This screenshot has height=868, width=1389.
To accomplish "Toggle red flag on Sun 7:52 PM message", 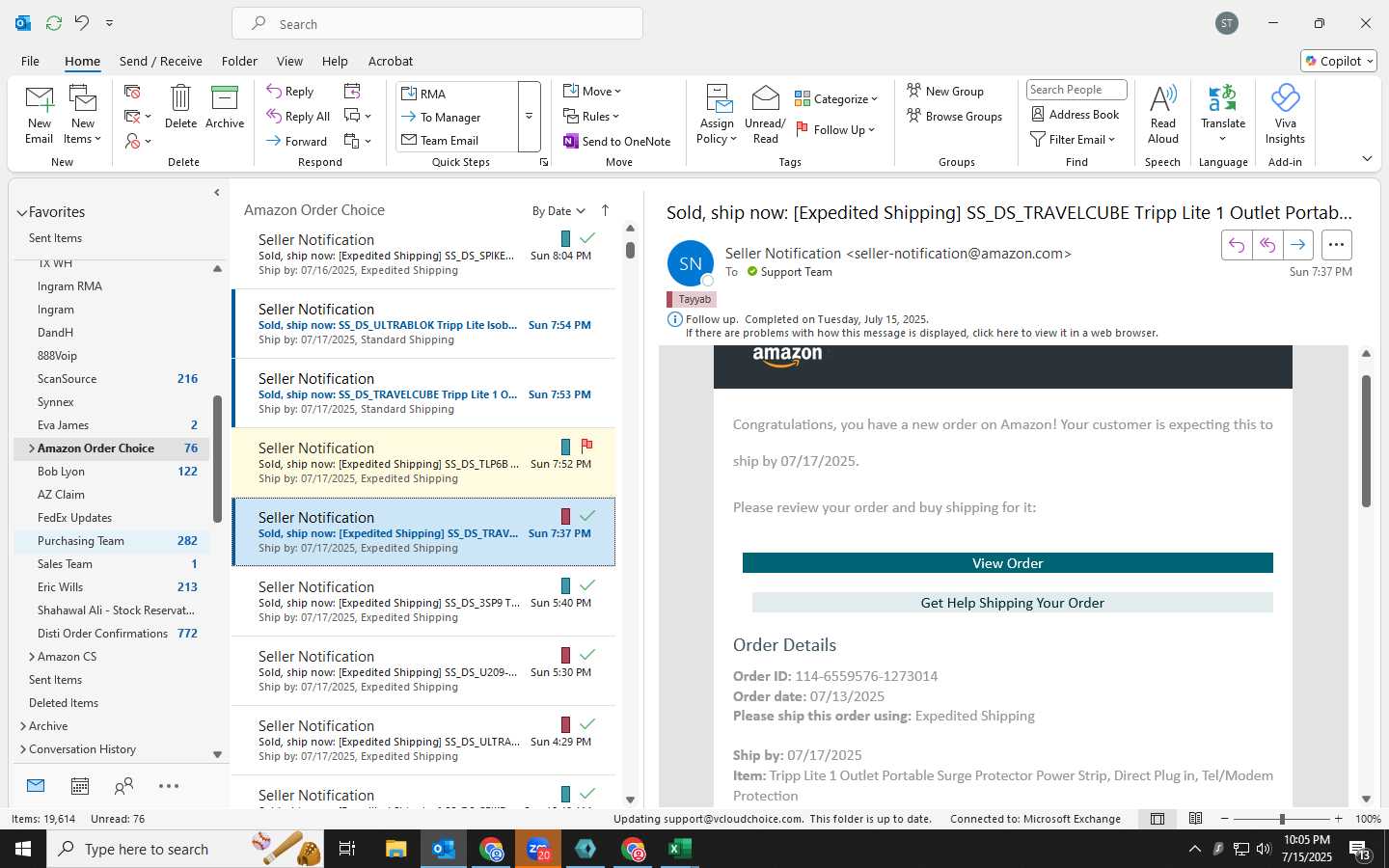I will [586, 447].
